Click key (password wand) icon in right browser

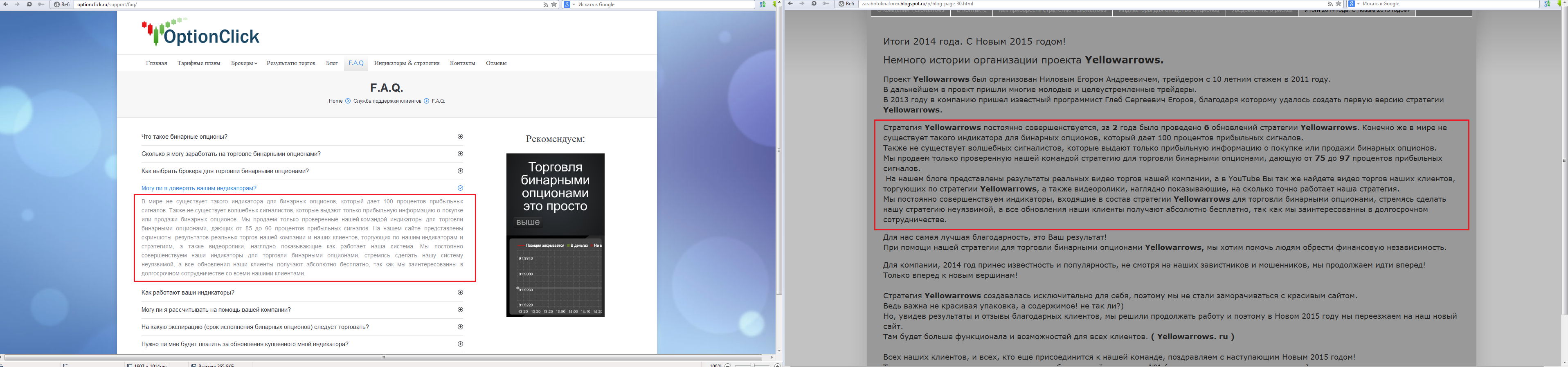tap(826, 4)
